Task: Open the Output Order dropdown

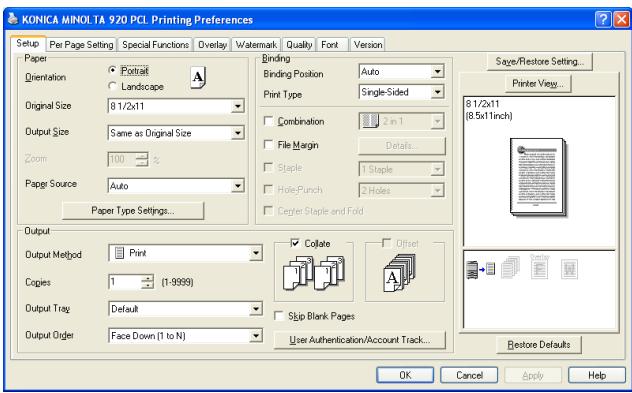Action: pos(256,335)
